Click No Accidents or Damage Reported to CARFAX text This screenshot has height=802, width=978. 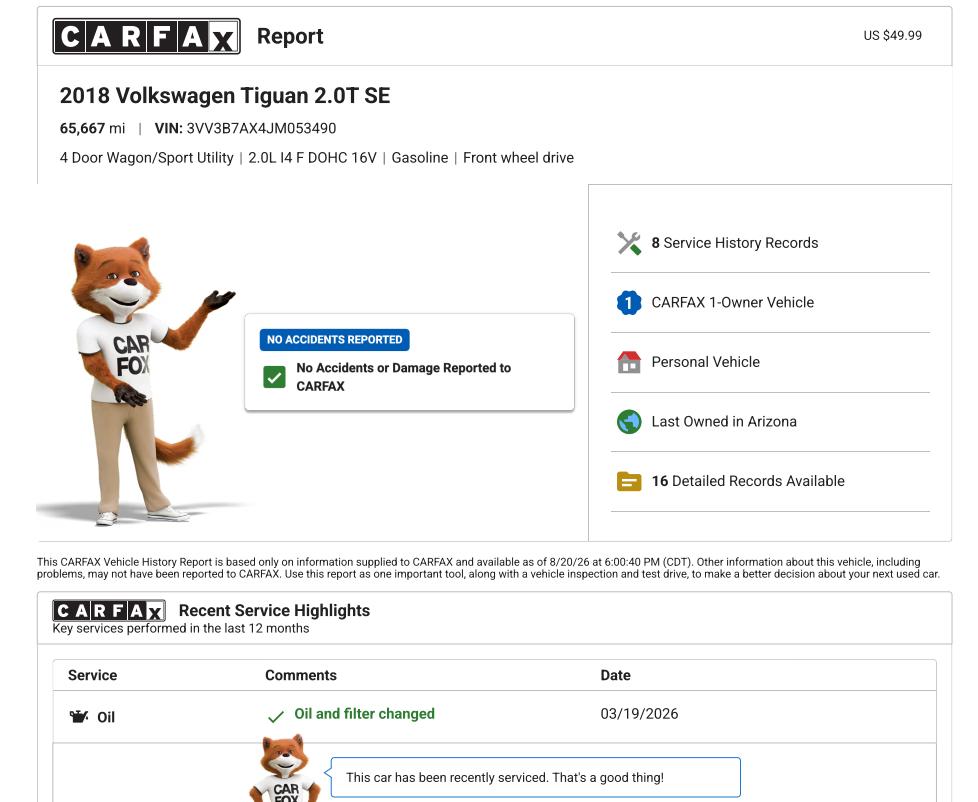point(404,377)
